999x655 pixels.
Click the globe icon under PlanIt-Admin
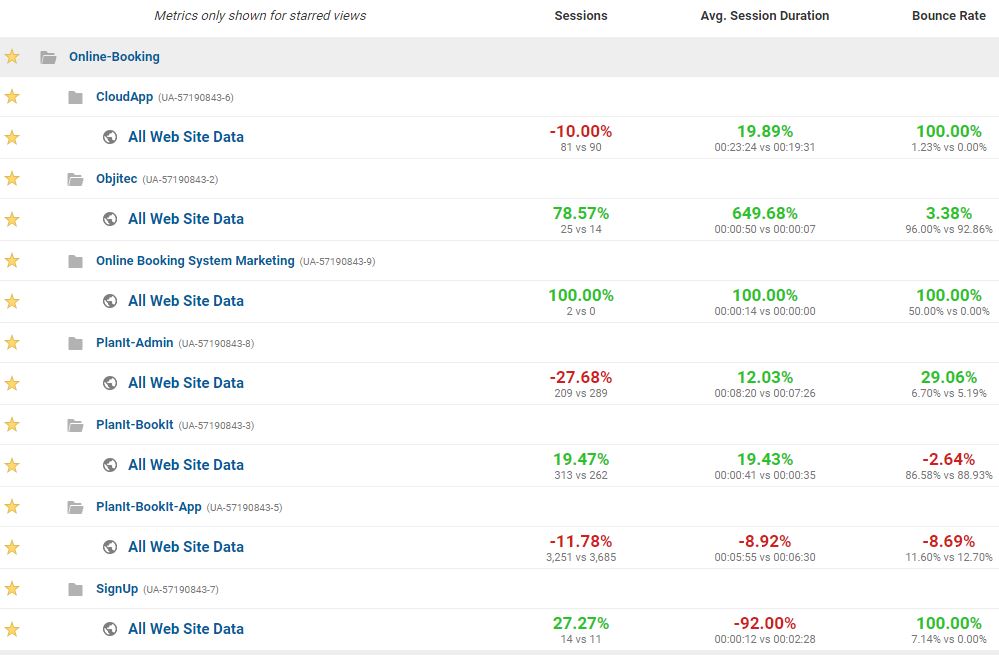pos(110,383)
